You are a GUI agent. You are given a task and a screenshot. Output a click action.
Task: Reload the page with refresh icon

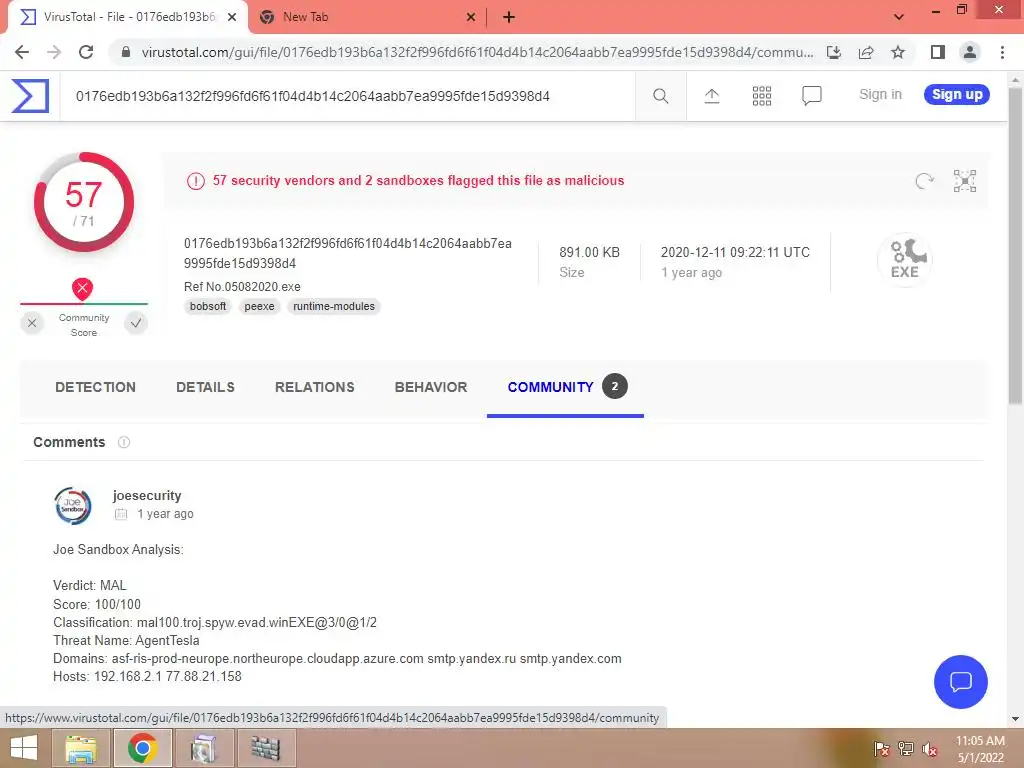pos(86,52)
